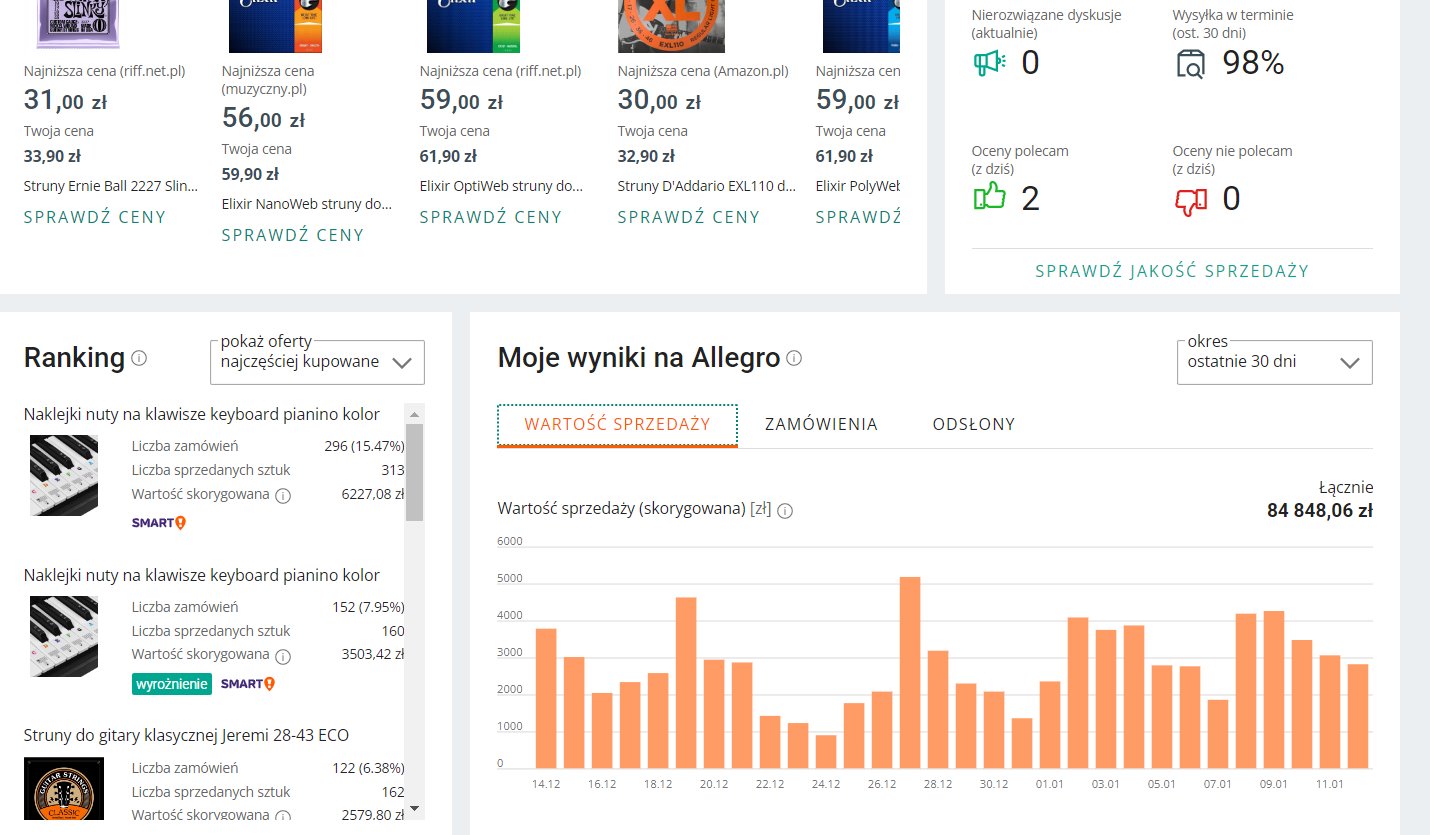Viewport: 1430px width, 835px height.
Task: Click info icon by first Wartość skorygowana
Action: 283,496
